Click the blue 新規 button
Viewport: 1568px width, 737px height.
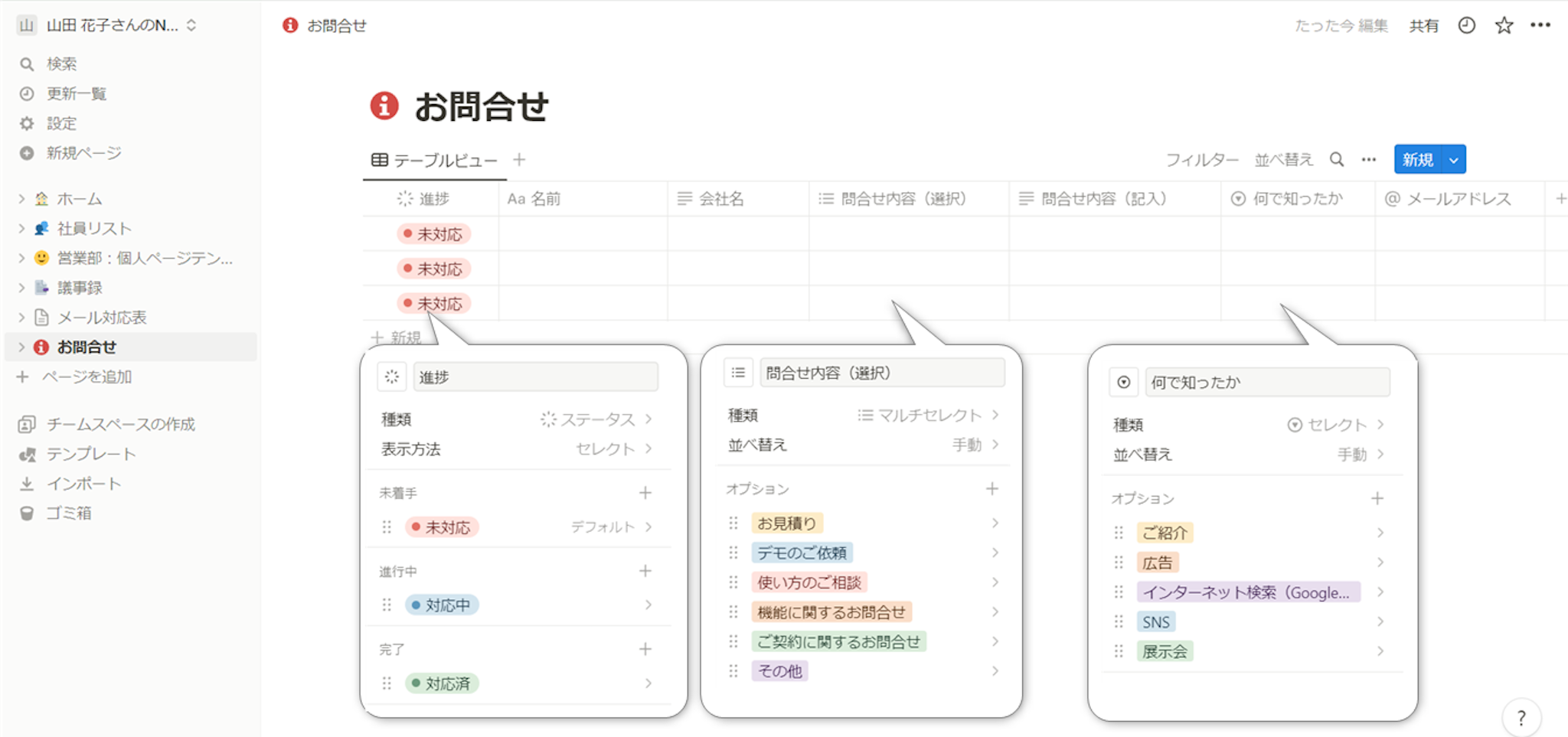click(x=1416, y=160)
